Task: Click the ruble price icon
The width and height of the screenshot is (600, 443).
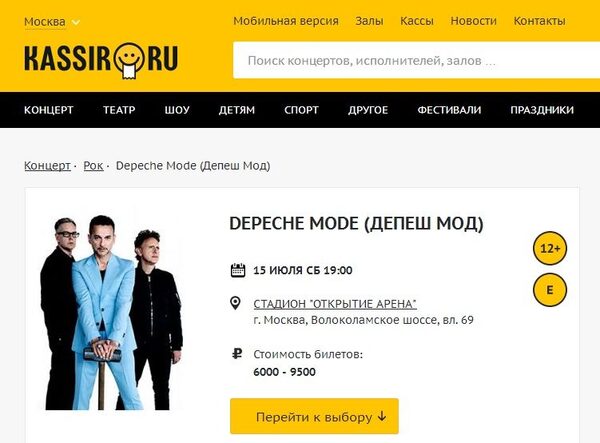Action: [237, 354]
